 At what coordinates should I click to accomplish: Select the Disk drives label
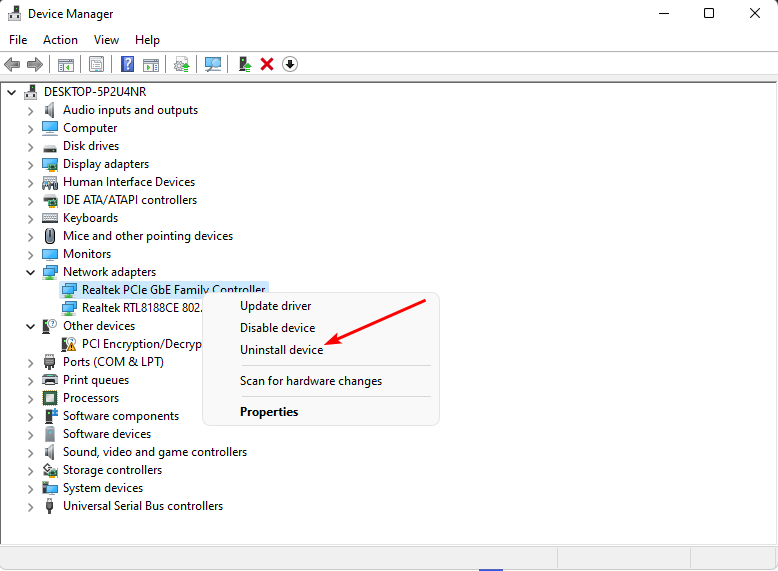(x=91, y=146)
